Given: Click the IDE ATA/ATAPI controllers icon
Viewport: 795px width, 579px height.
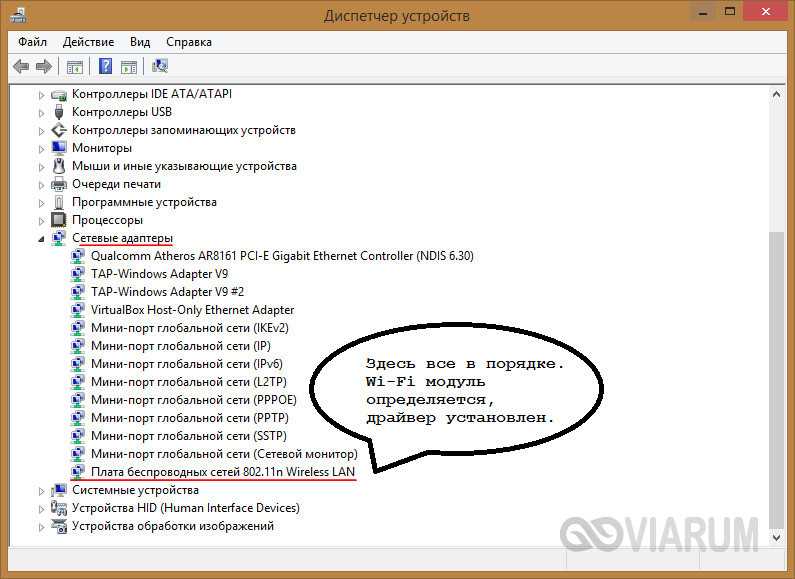Looking at the screenshot, I should (59, 94).
